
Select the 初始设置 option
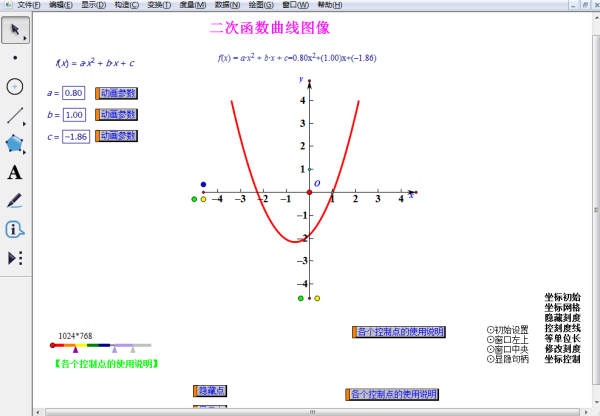pyautogui.click(x=511, y=329)
